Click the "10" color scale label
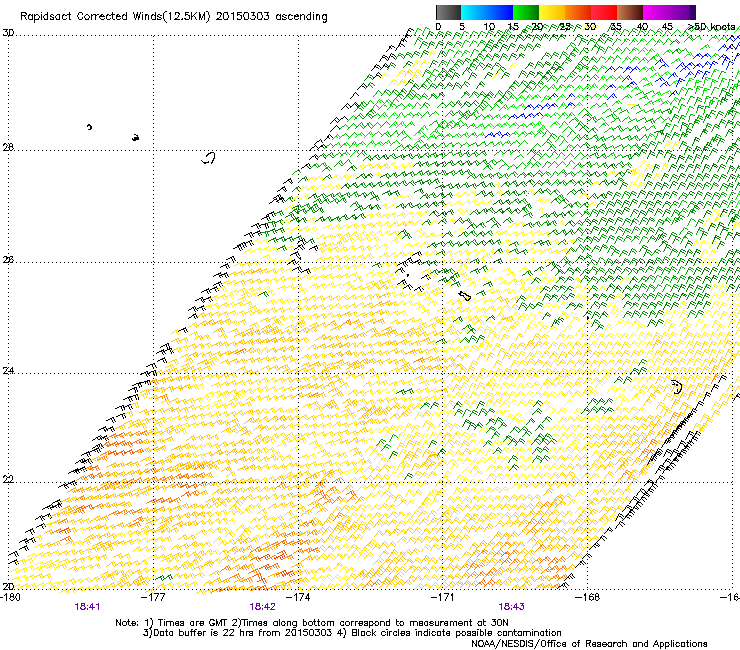740x650 pixels. click(x=489, y=27)
